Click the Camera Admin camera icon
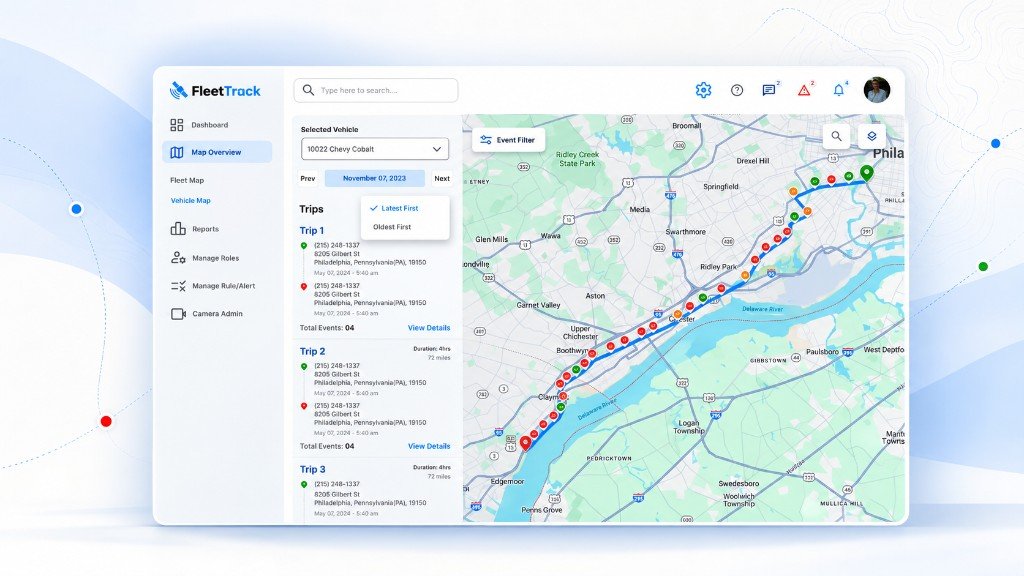This screenshot has width=1024, height=576. pyautogui.click(x=178, y=314)
